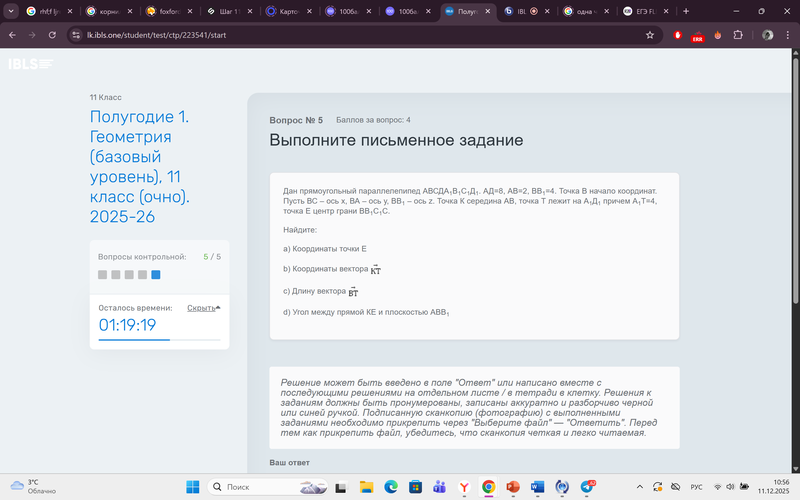Click the IBLS logo in header

pyautogui.click(x=30, y=64)
